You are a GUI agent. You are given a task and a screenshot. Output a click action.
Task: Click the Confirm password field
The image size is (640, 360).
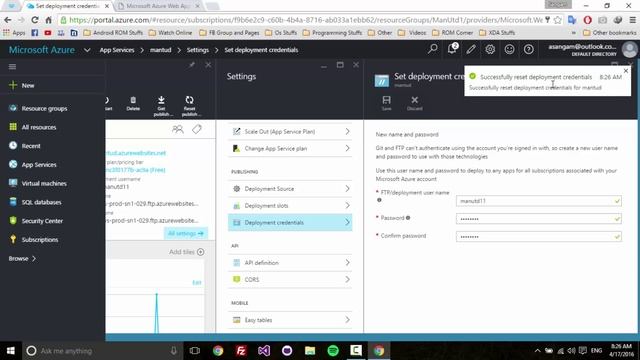coord(539,236)
